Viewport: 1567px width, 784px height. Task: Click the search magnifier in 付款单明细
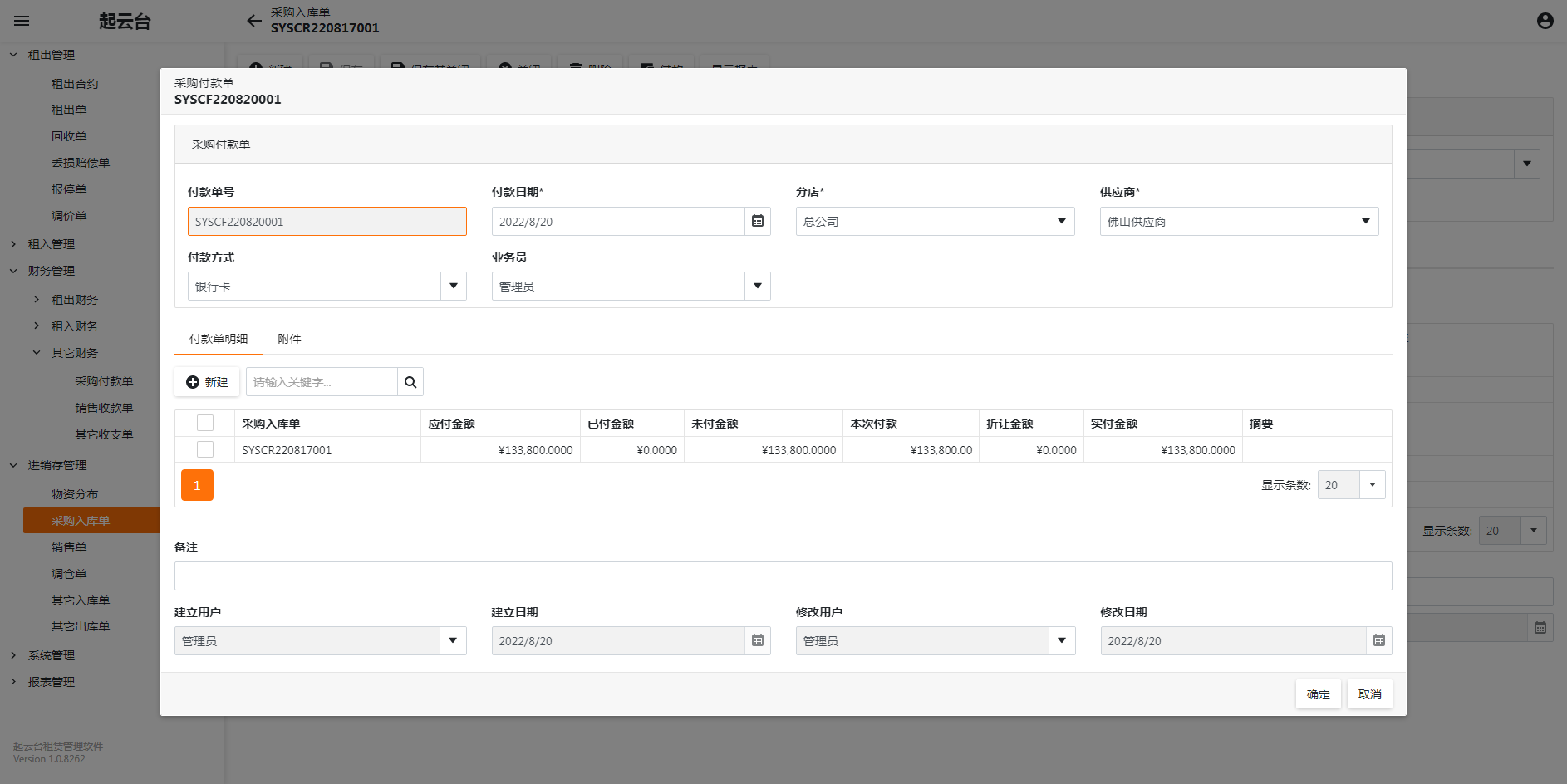[x=410, y=382]
